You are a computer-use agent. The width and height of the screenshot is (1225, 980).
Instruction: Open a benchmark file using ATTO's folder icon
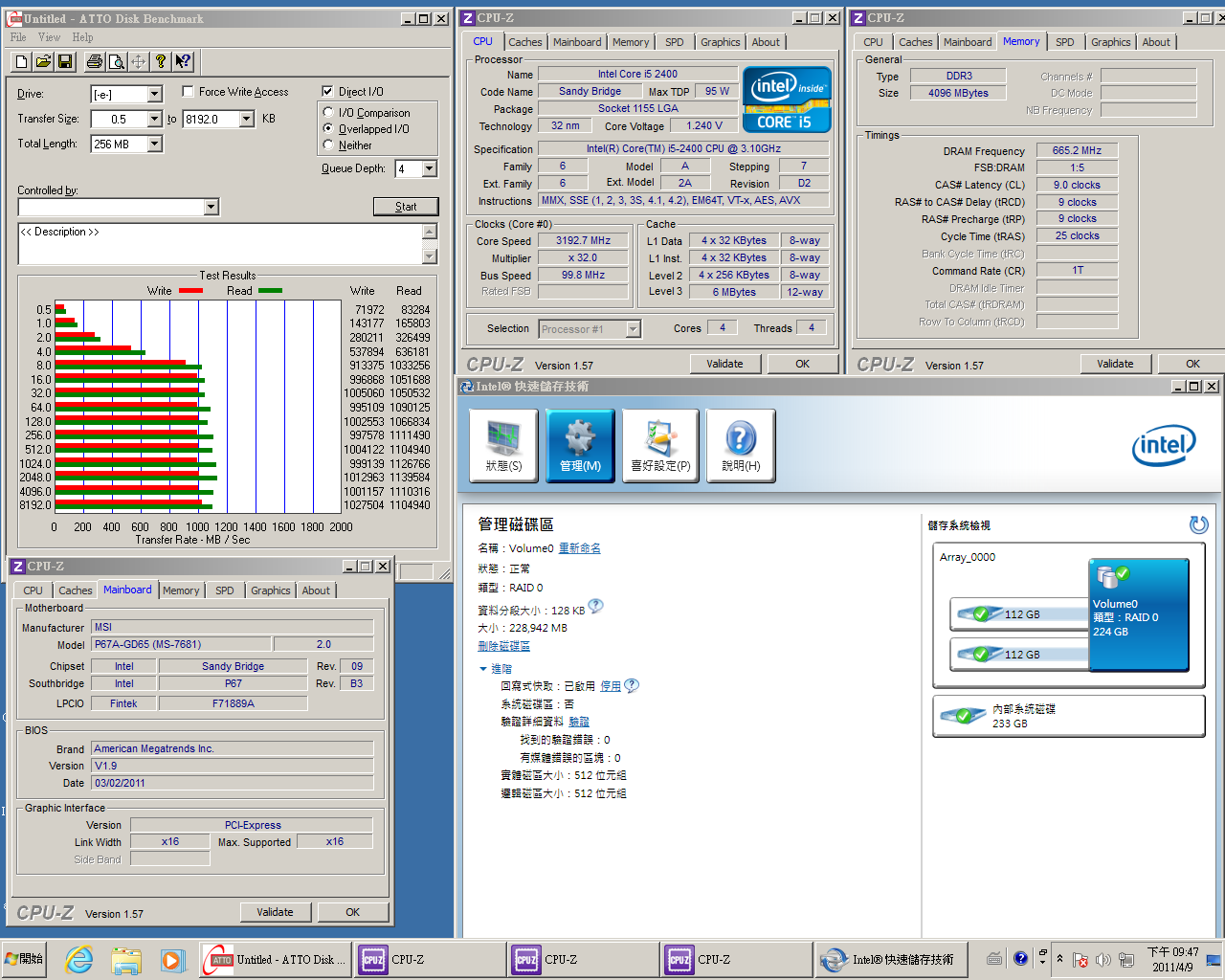pos(43,61)
